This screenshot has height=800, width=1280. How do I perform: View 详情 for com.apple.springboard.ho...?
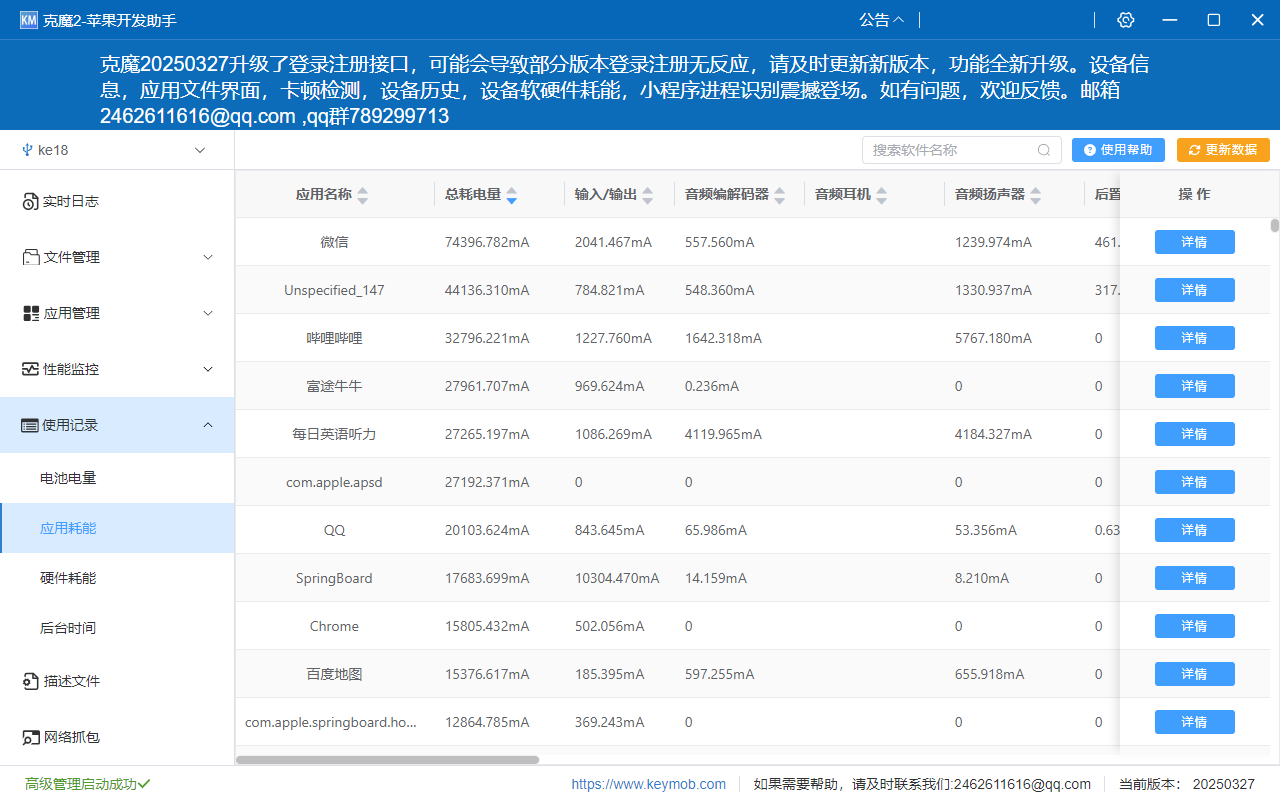click(1194, 722)
